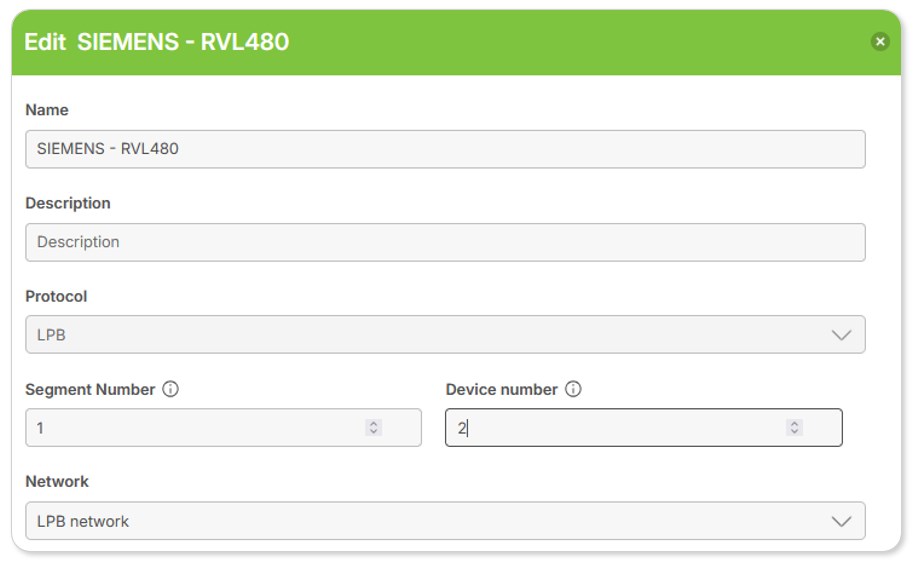Screen dimensions: 918x566
Task: Click the Protocol field label
Action: point(56,296)
